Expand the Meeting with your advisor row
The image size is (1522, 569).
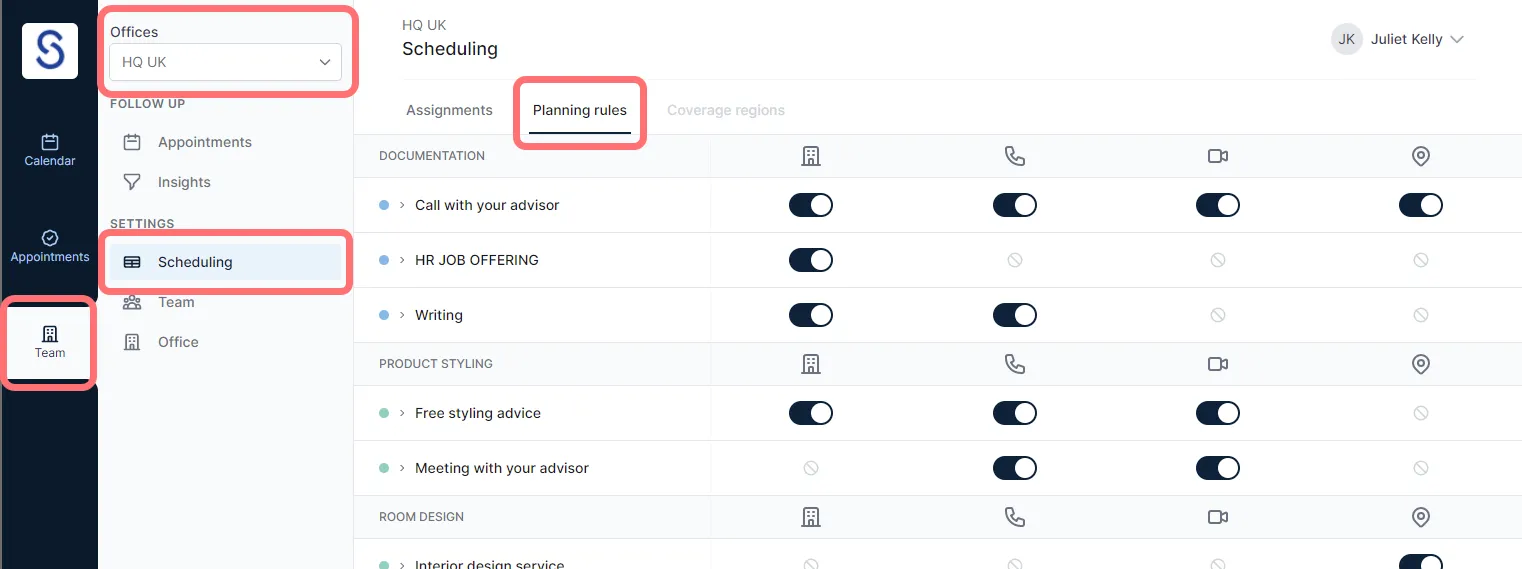402,468
